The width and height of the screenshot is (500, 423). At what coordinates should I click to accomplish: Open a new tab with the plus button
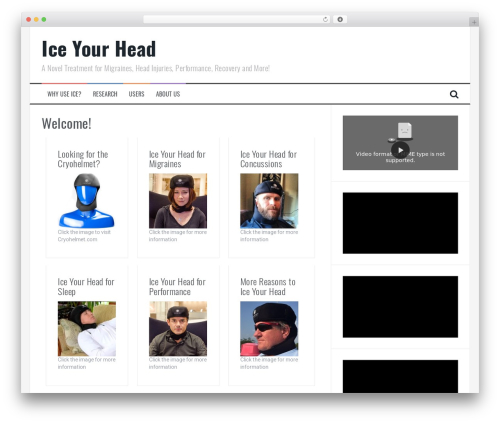tap(474, 22)
